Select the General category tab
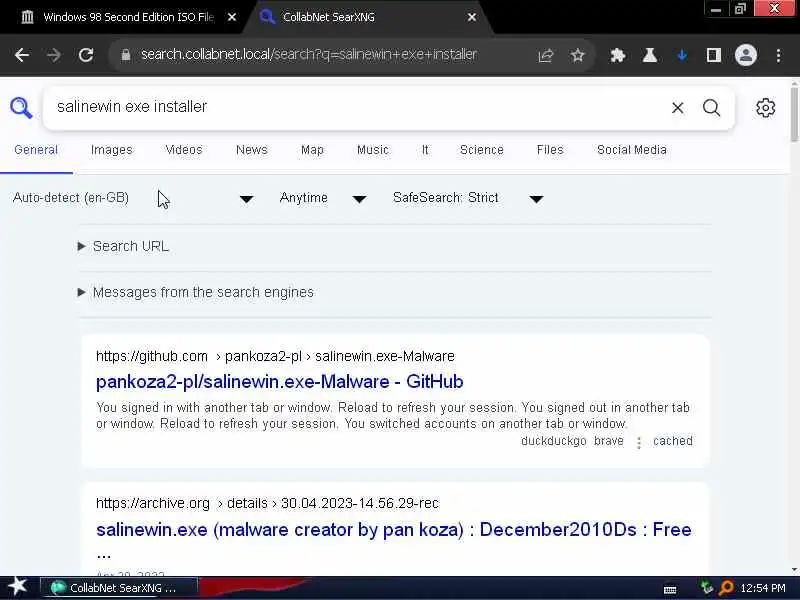This screenshot has height=600, width=800. pyautogui.click(x=36, y=150)
